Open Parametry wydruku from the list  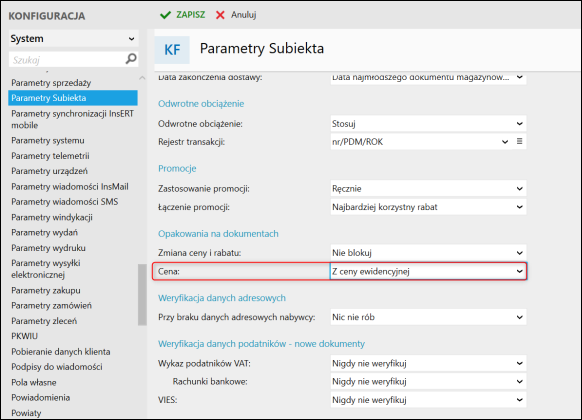click(x=48, y=248)
